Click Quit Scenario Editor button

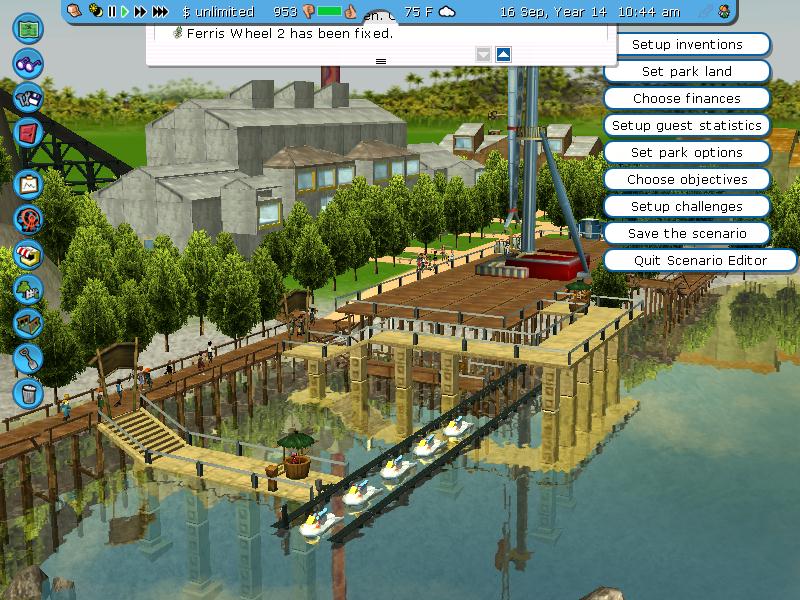686,261
